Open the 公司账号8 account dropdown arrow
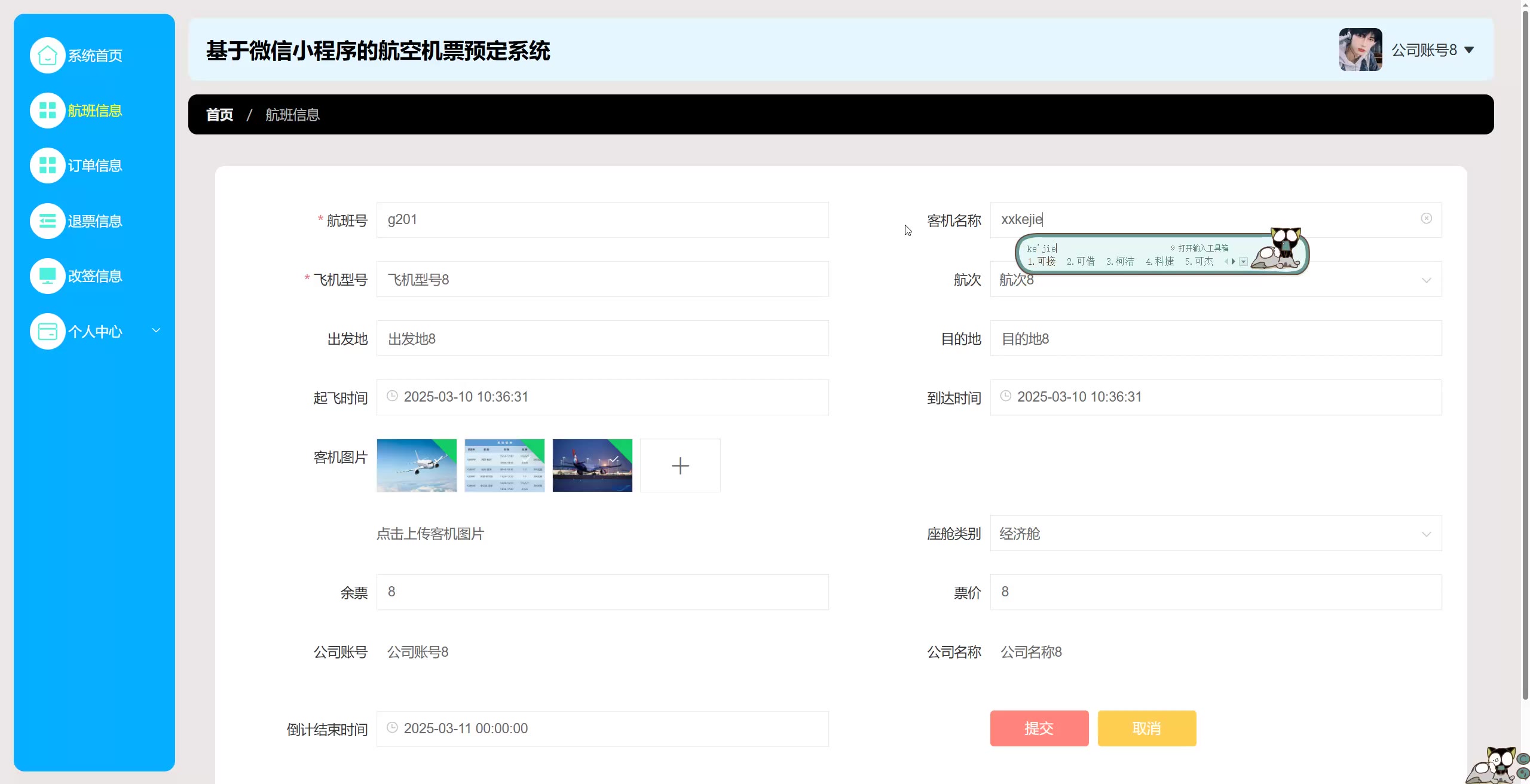Screen dimensions: 1530x784 pyautogui.click(x=1469, y=50)
